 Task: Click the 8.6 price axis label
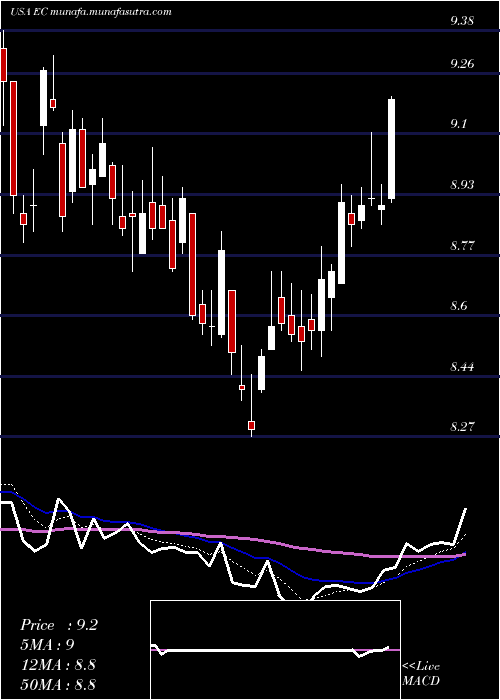pyautogui.click(x=459, y=306)
